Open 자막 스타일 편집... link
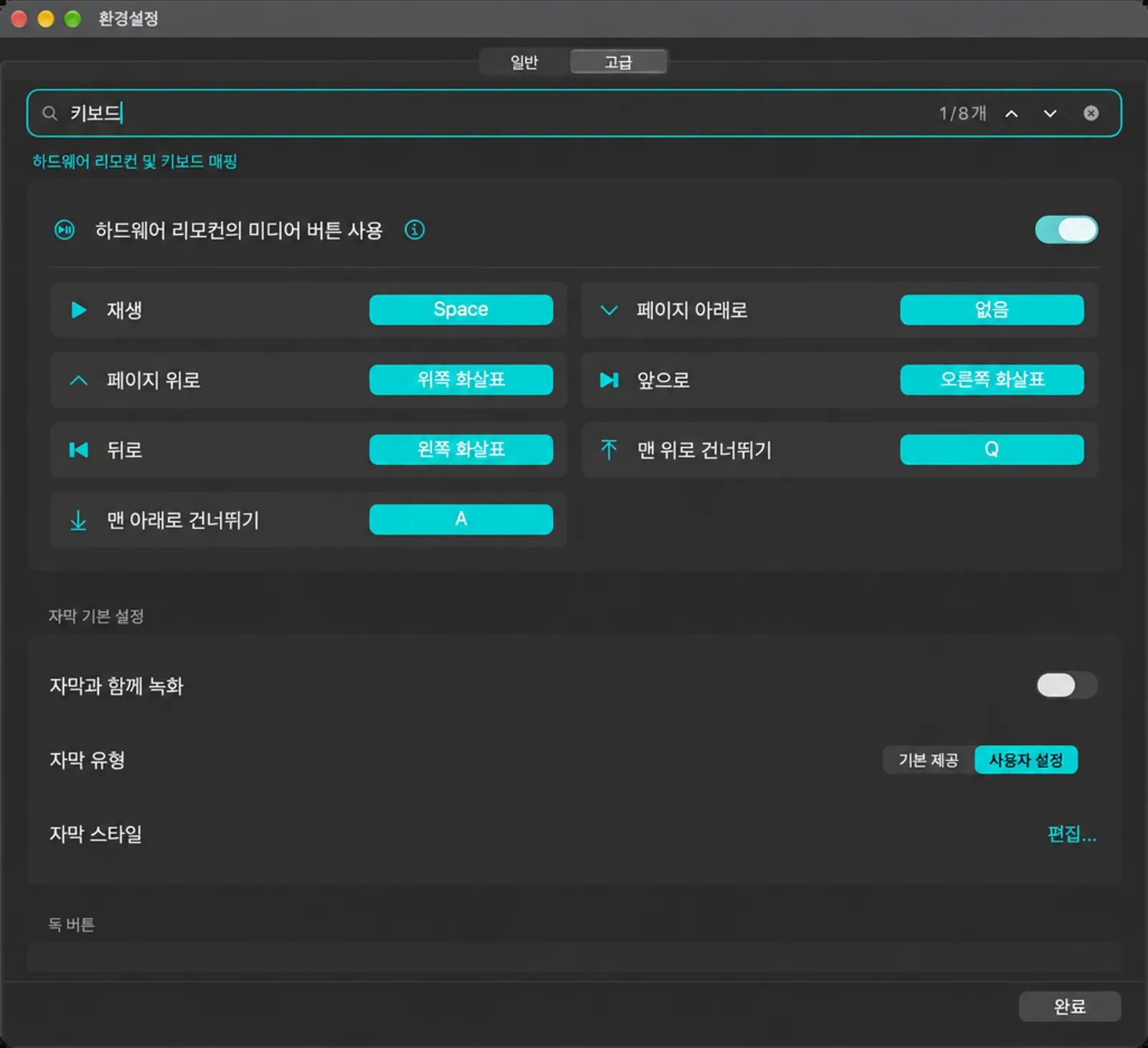Image resolution: width=1148 pixels, height=1048 pixels. 1072,834
